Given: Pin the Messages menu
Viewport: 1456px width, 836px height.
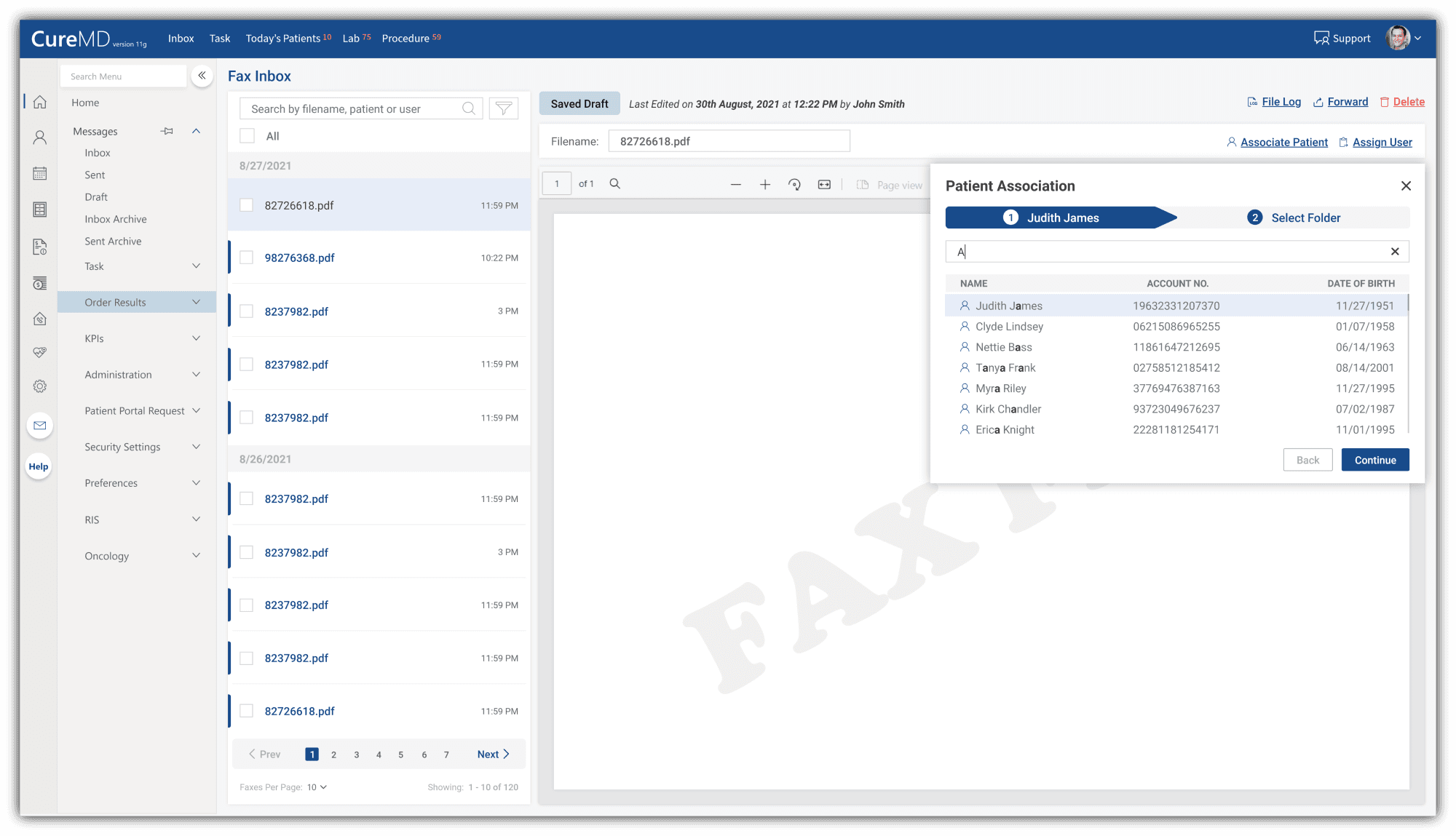Looking at the screenshot, I should [167, 131].
